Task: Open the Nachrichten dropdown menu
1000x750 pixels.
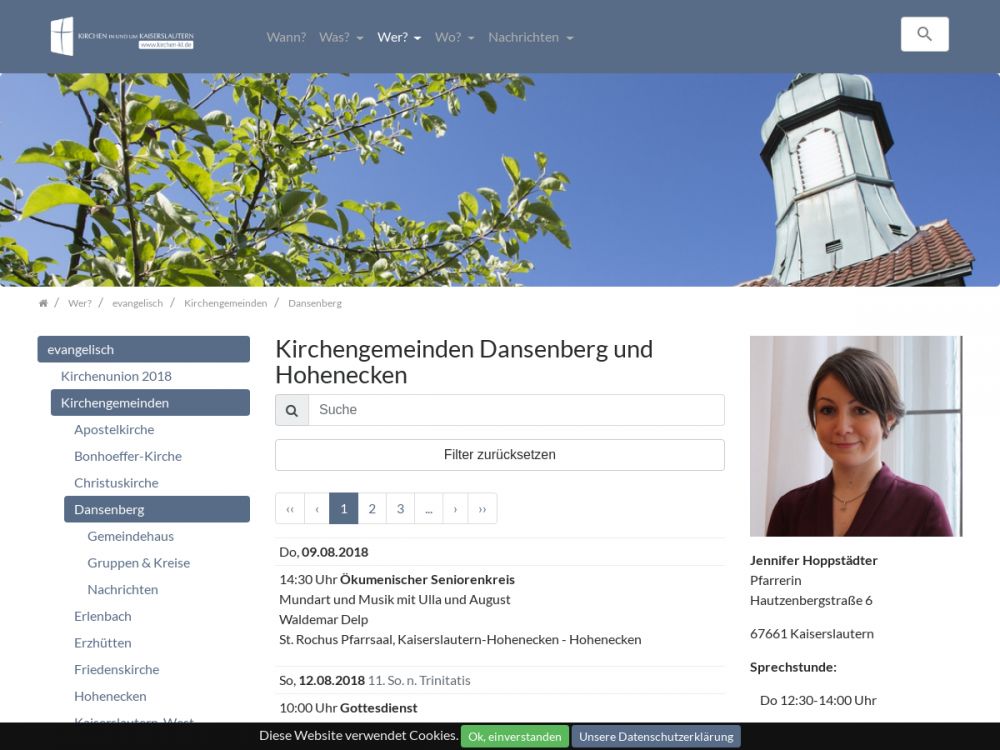Action: click(x=530, y=37)
